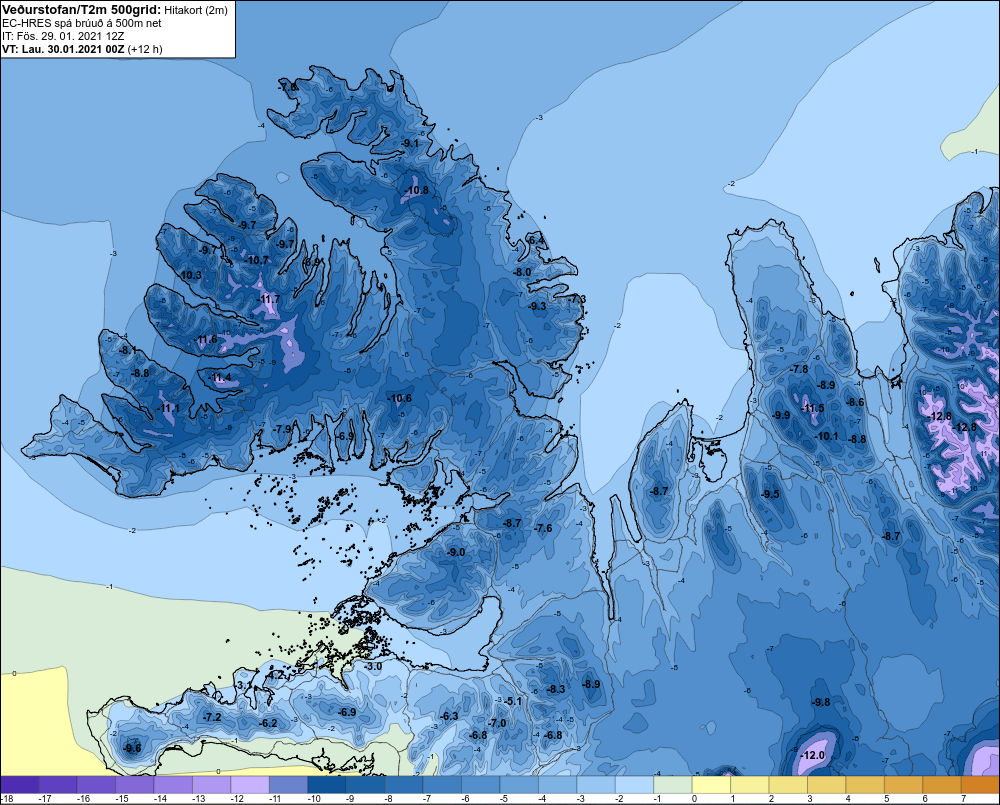Click the map title 'Veðurstofan/T2m 500grid'
This screenshot has width=1000, height=805.
pos(81,10)
